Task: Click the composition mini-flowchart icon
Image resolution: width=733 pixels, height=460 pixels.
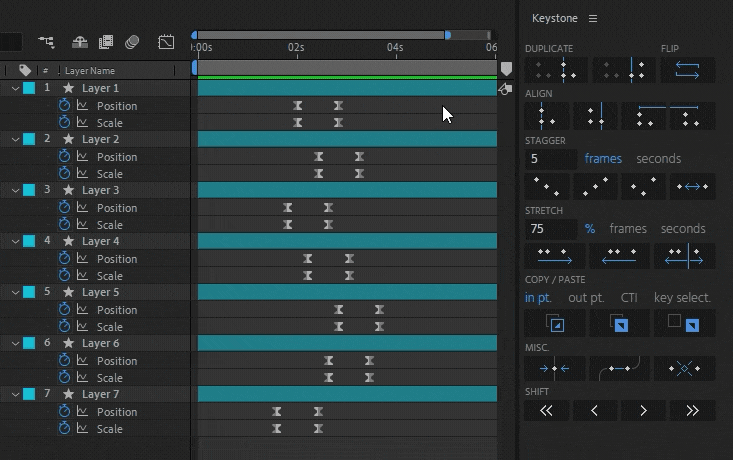Action: pos(47,42)
